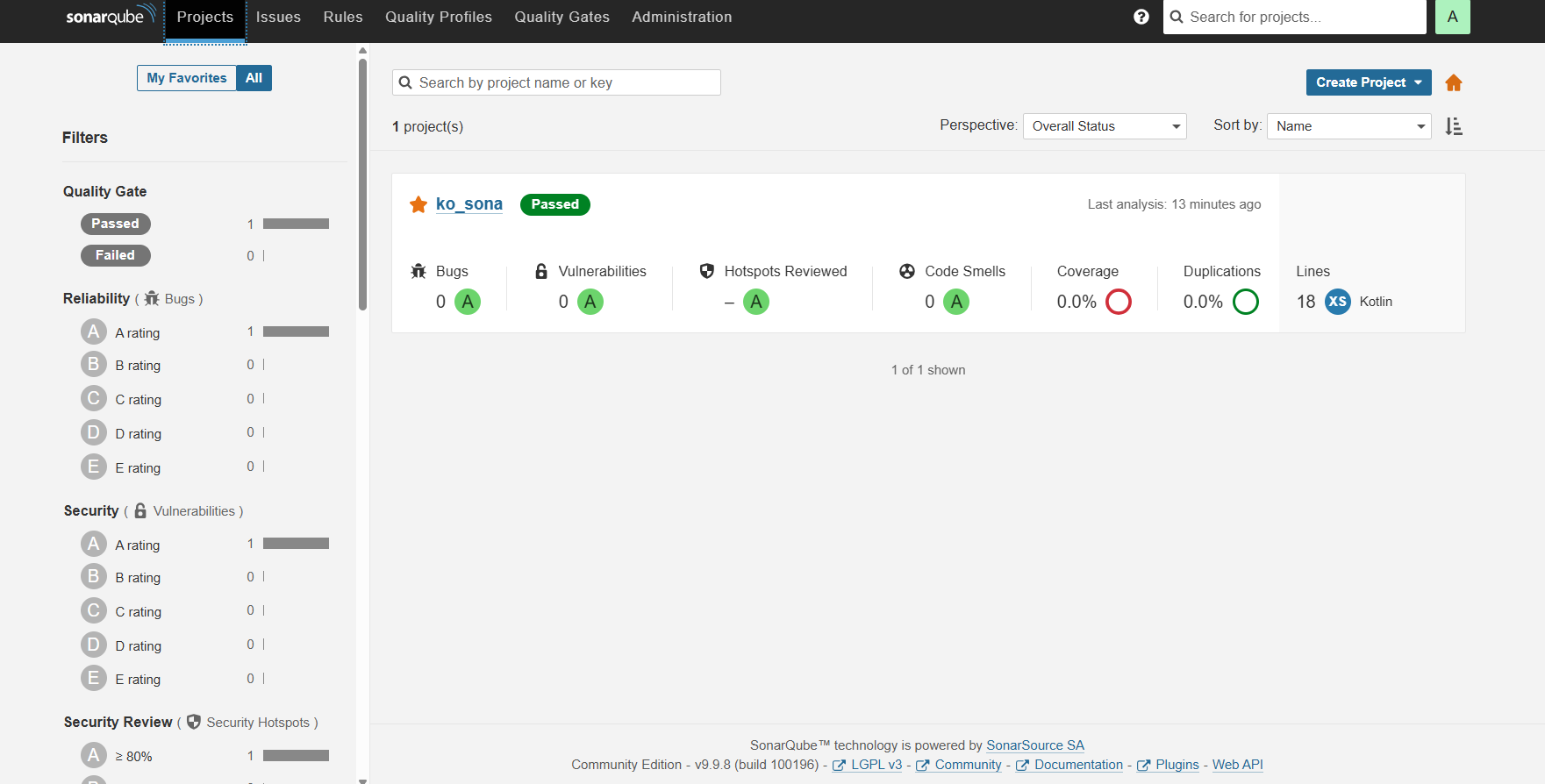
Task: Open the Rules tab
Action: coord(343,18)
